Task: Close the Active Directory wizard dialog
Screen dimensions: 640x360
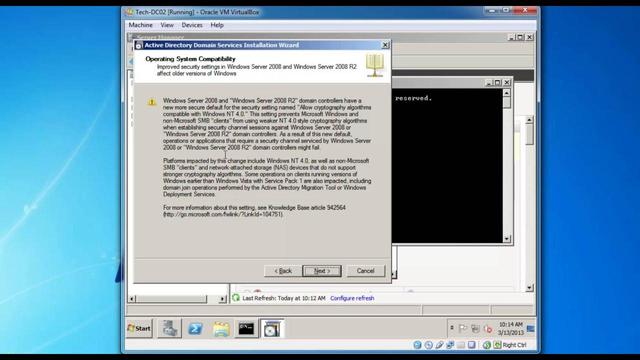Action: tap(385, 45)
